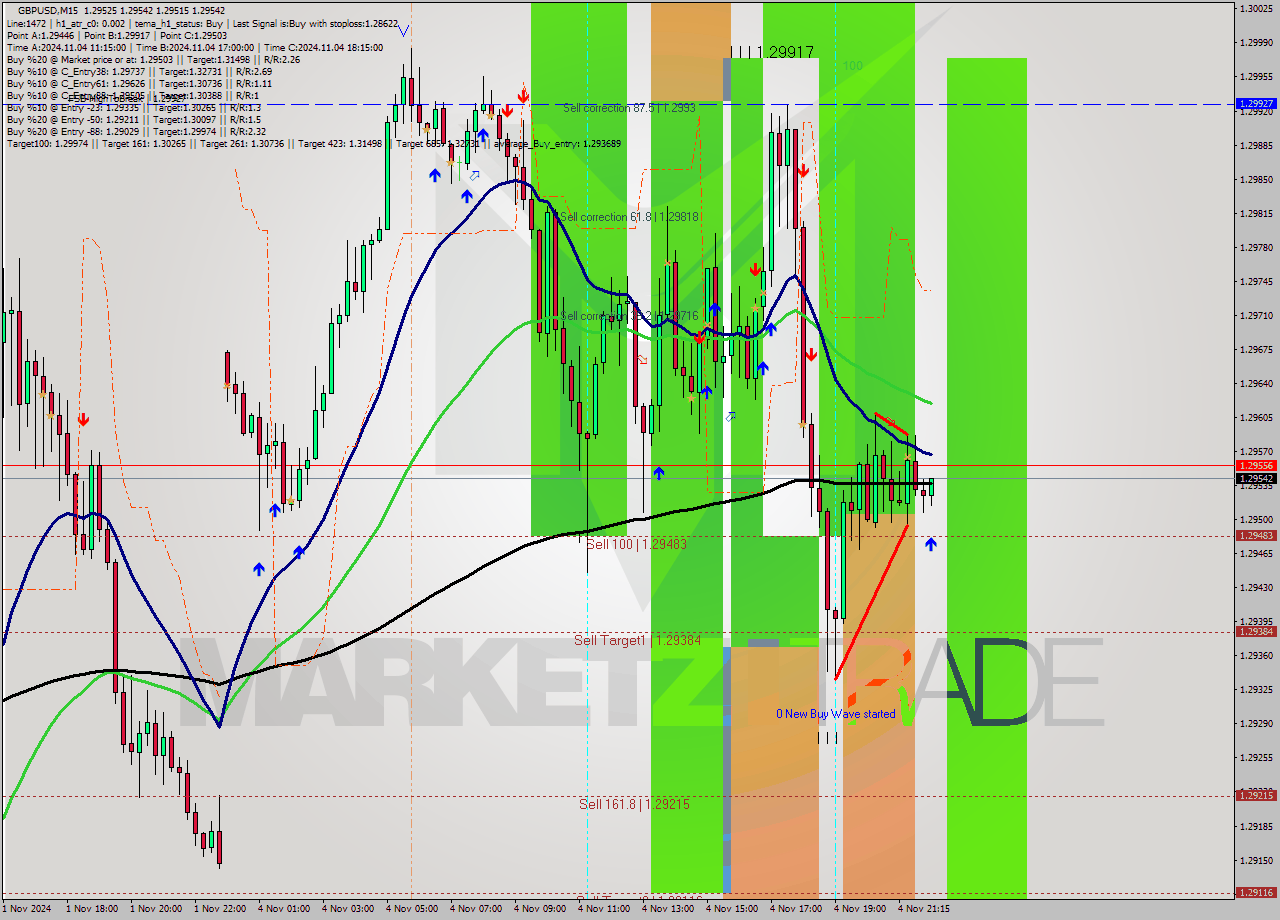Click the '1 Nov 2024' time axis label
The image size is (1280, 920).
[25, 909]
